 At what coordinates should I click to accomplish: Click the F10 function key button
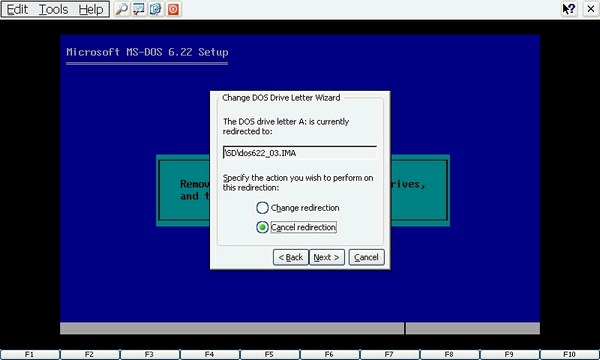pyautogui.click(x=570, y=355)
